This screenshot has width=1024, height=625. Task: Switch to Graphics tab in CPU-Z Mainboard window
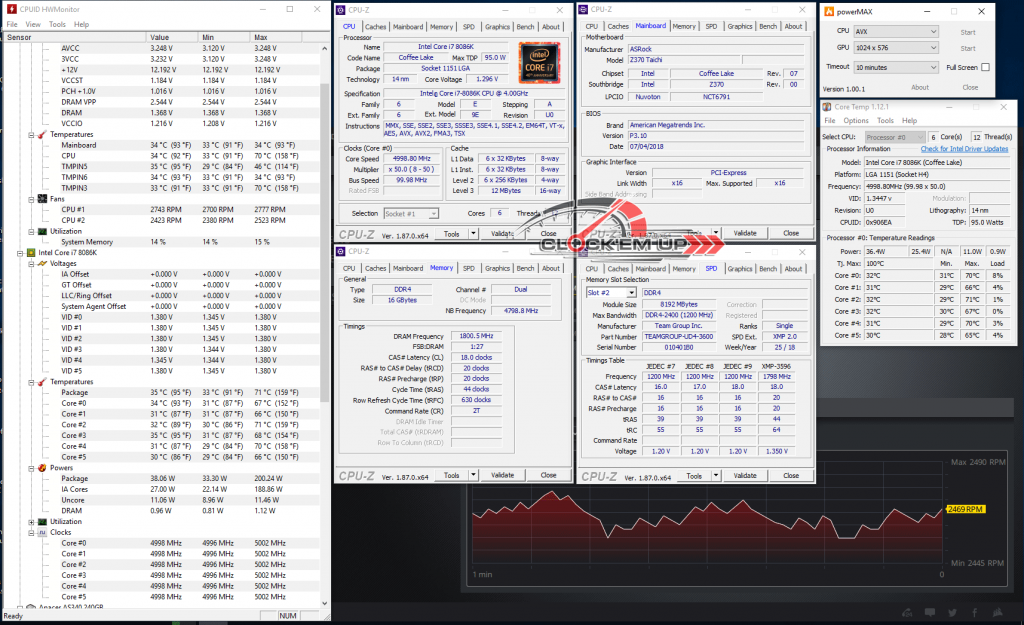[740, 26]
